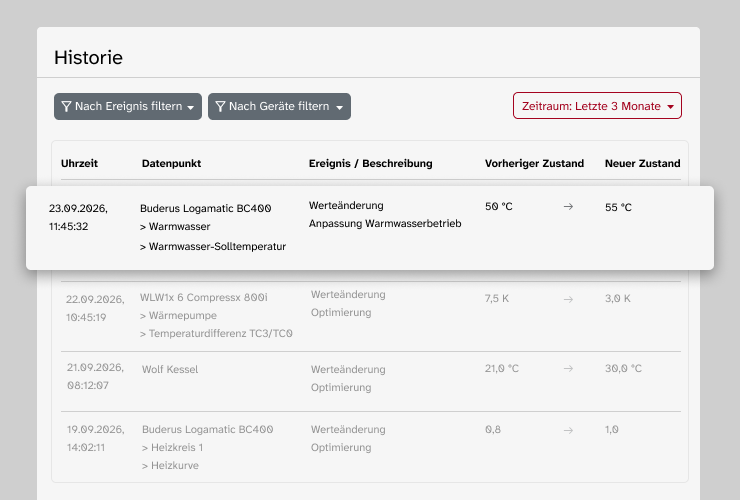Click Buderus Logamatic BC400 in the 19.09.2026 row
Image resolution: width=740 pixels, height=500 pixels.
pyautogui.click(x=208, y=429)
